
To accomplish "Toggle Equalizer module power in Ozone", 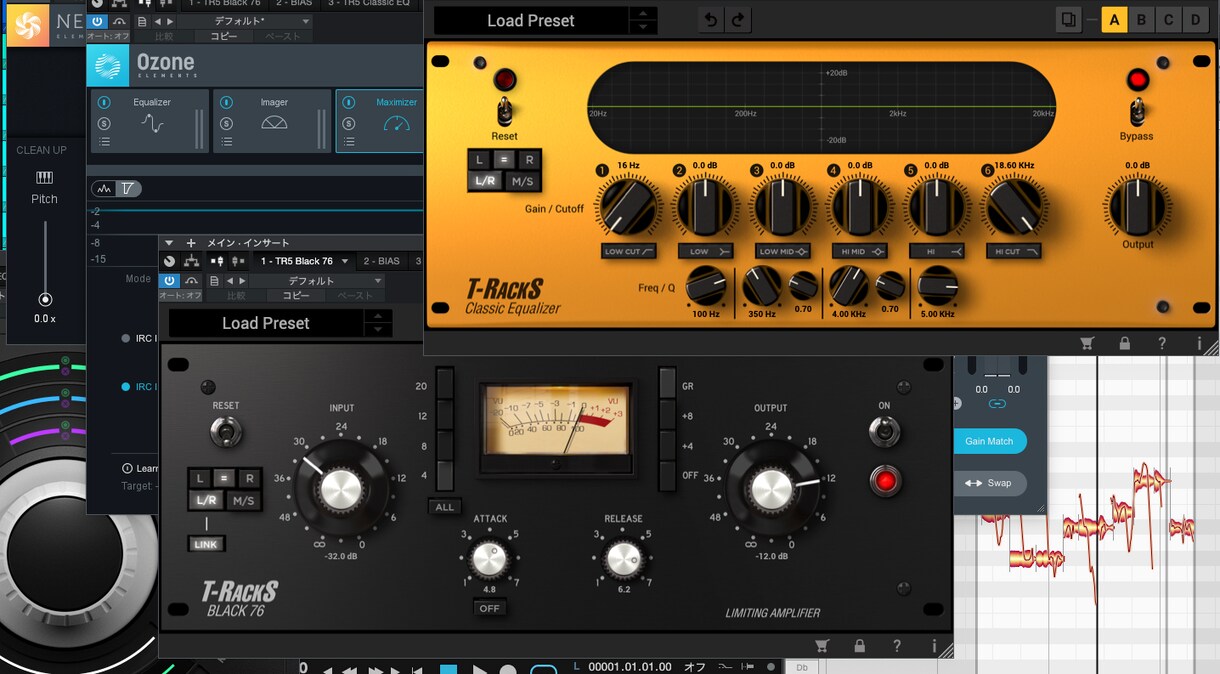I will (x=104, y=102).
